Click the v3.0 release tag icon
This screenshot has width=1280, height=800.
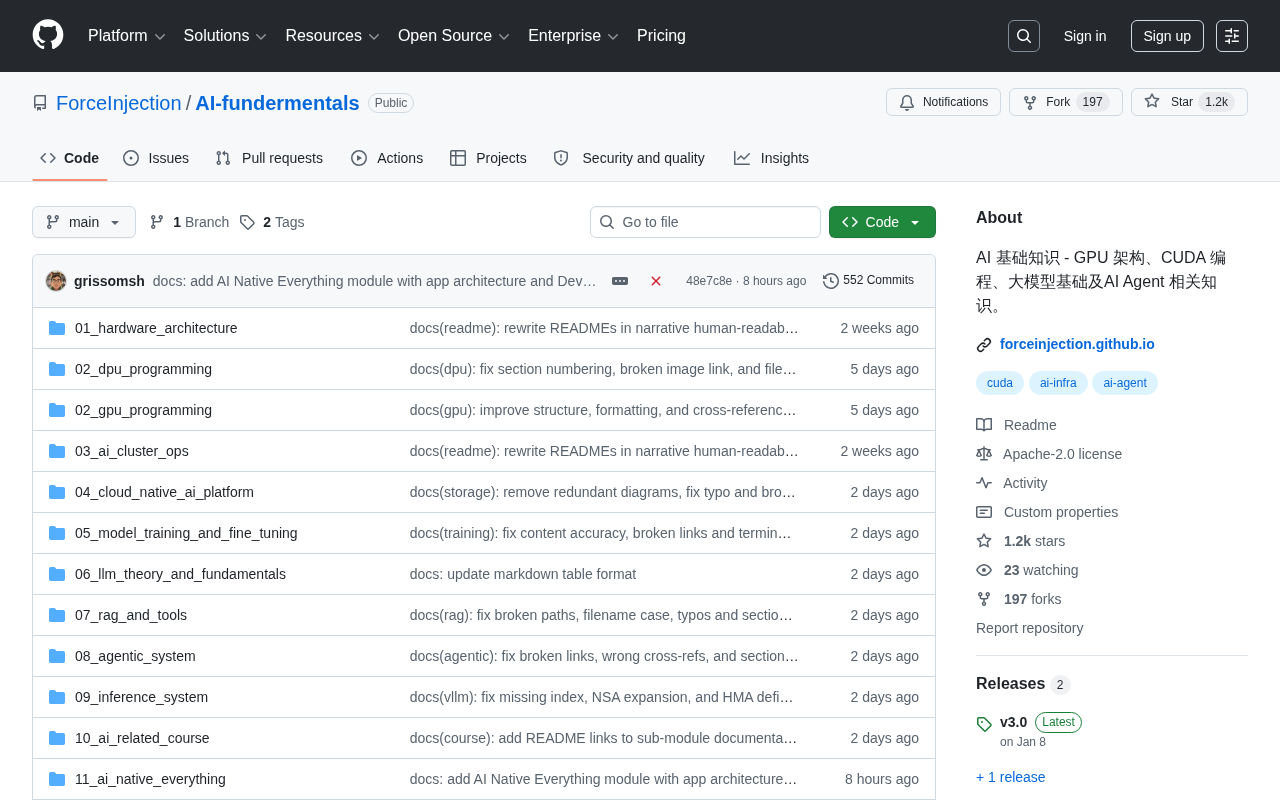(x=984, y=724)
